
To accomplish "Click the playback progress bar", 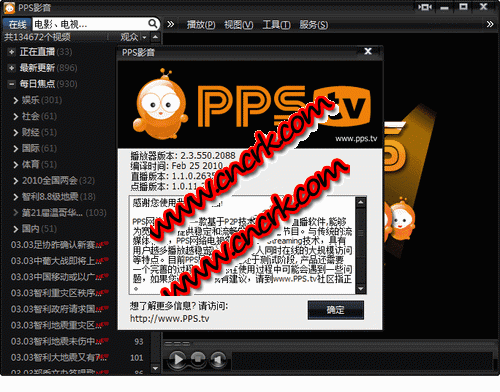I will [x=362, y=361].
